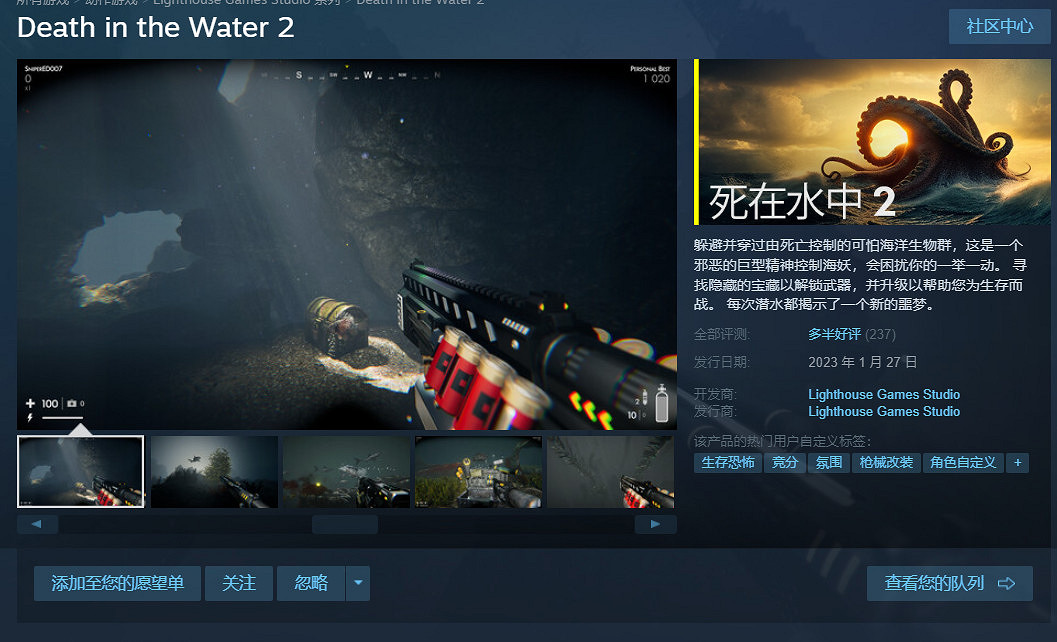Image resolution: width=1057 pixels, height=642 pixels.
Task: Click 忽略 to ignore this game
Action: 310,583
